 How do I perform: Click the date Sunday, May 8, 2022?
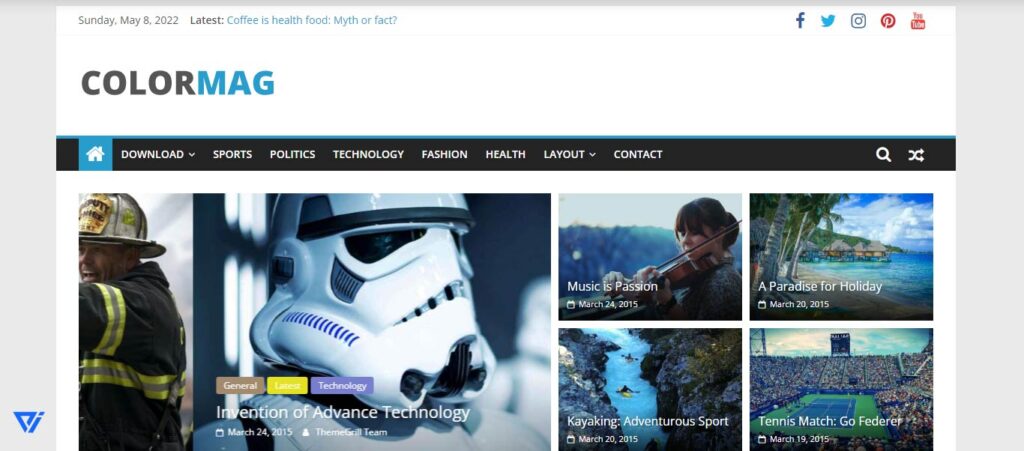coord(128,20)
